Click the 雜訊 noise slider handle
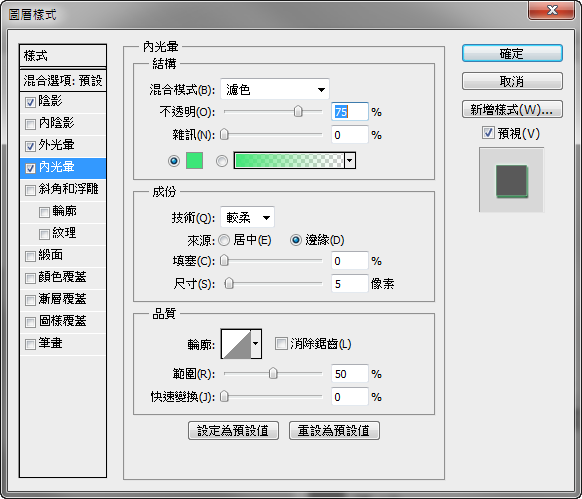The width and height of the screenshot is (582, 499). click(x=224, y=134)
